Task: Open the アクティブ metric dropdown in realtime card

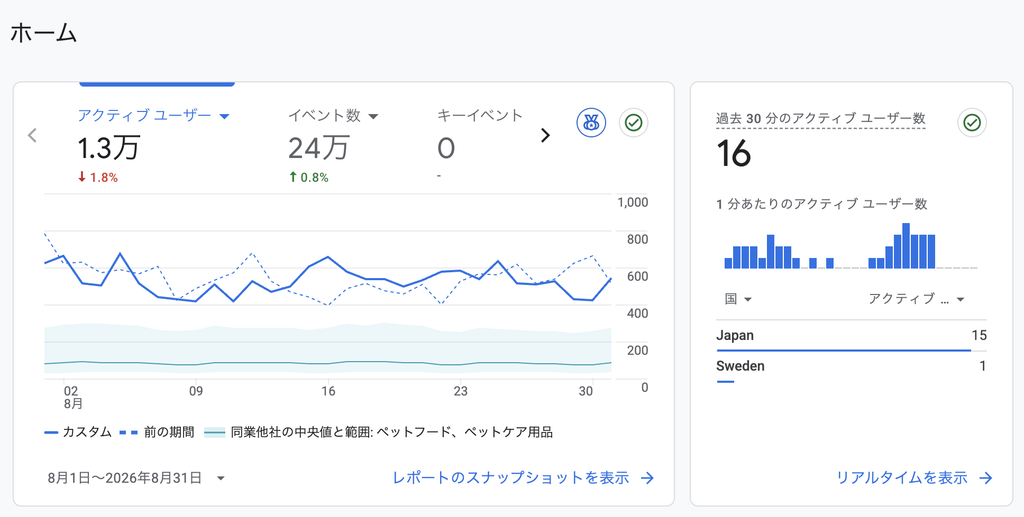Action: point(916,299)
